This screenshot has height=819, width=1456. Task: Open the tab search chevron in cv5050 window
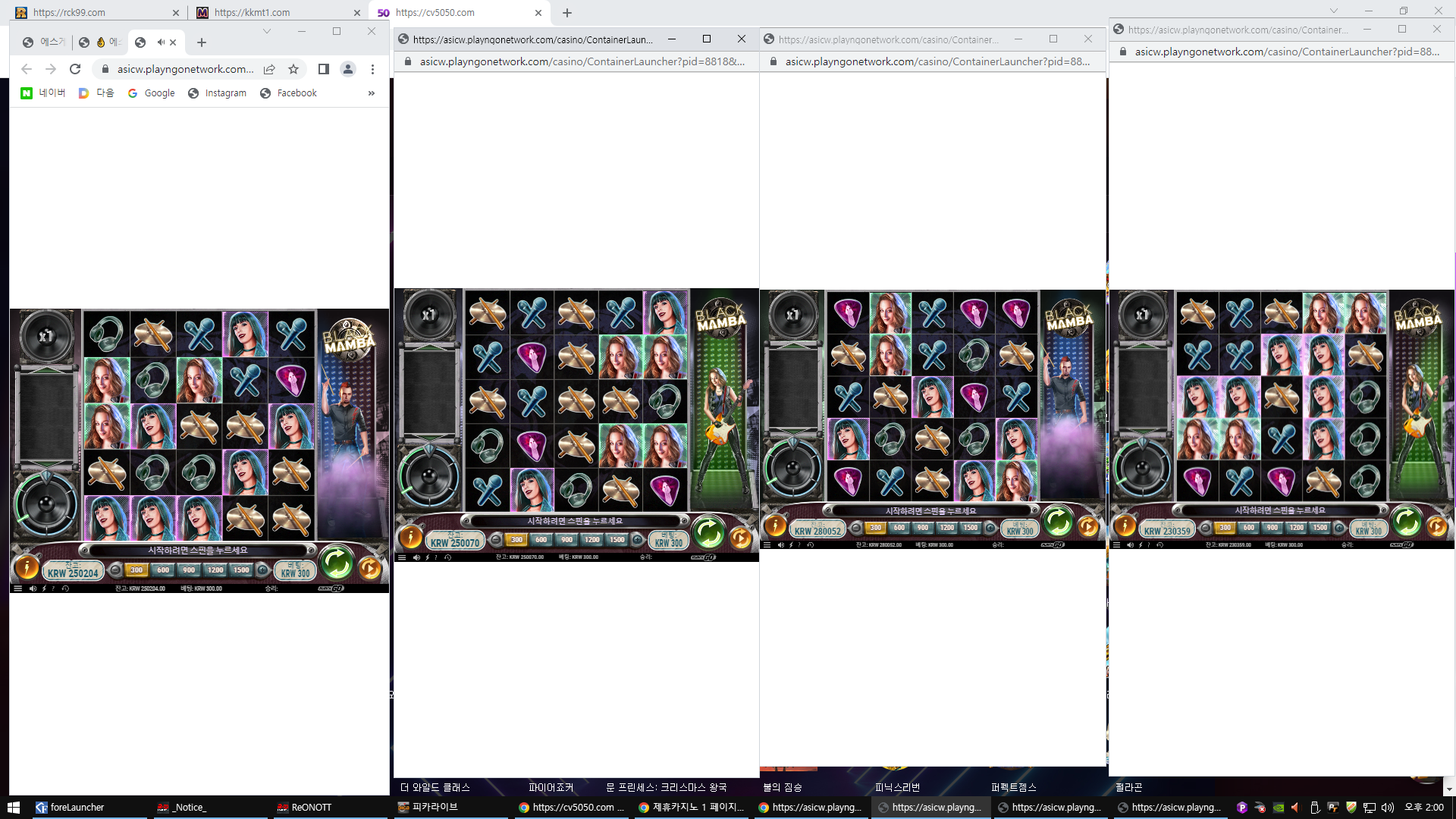[1334, 11]
